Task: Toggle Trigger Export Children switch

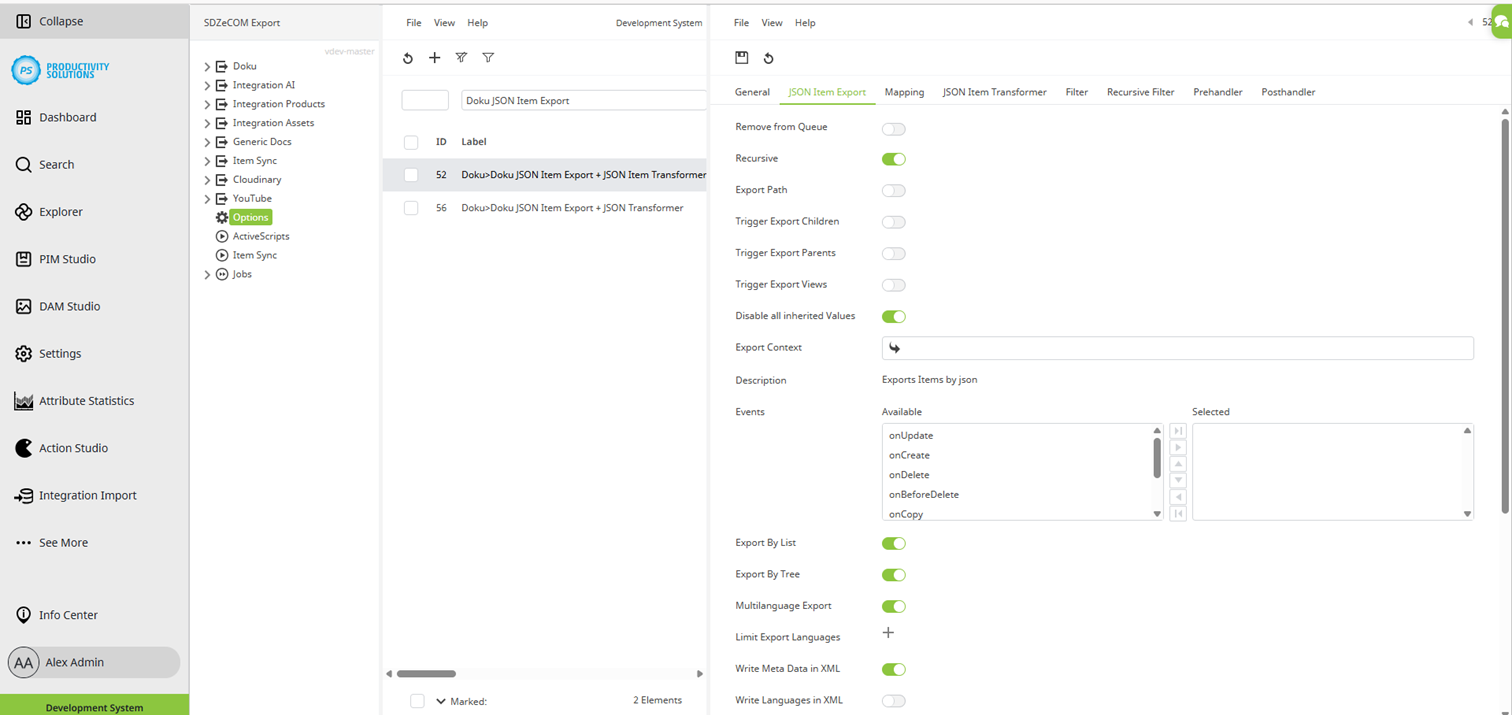Action: coord(893,222)
